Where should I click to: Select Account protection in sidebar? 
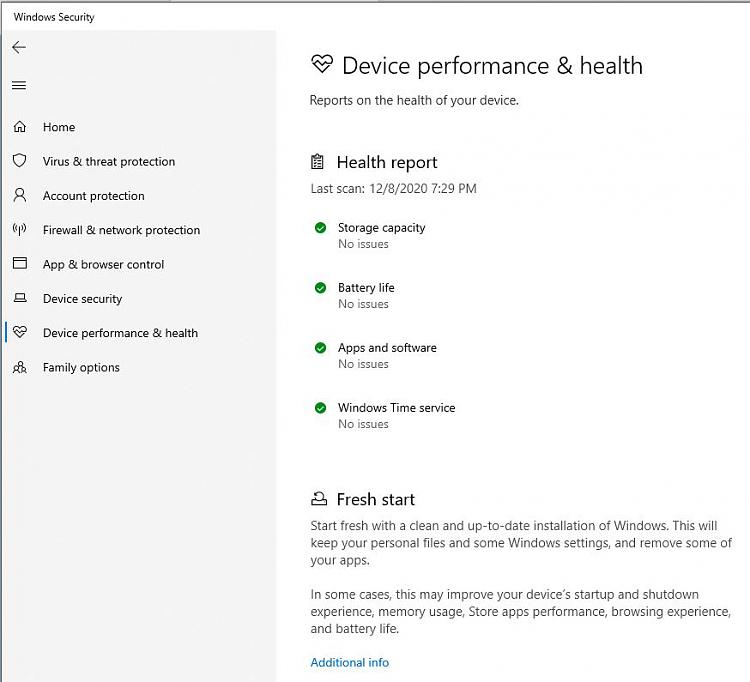[94, 196]
